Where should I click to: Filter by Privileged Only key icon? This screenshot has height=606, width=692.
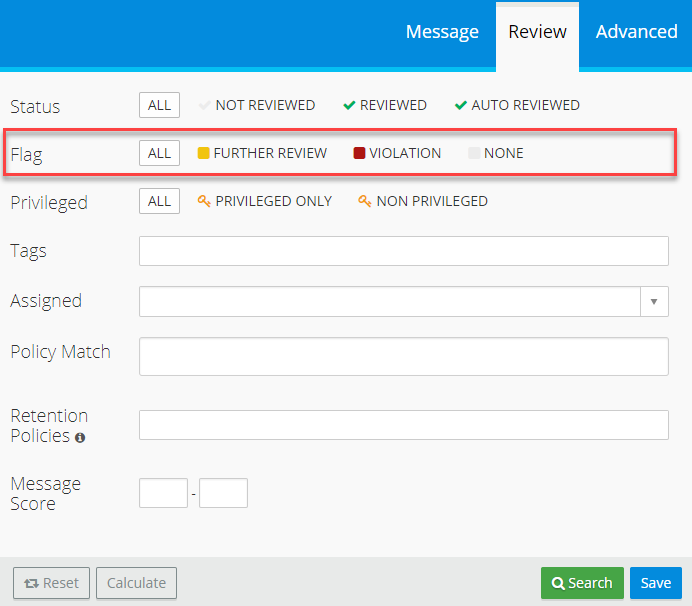[x=204, y=202]
